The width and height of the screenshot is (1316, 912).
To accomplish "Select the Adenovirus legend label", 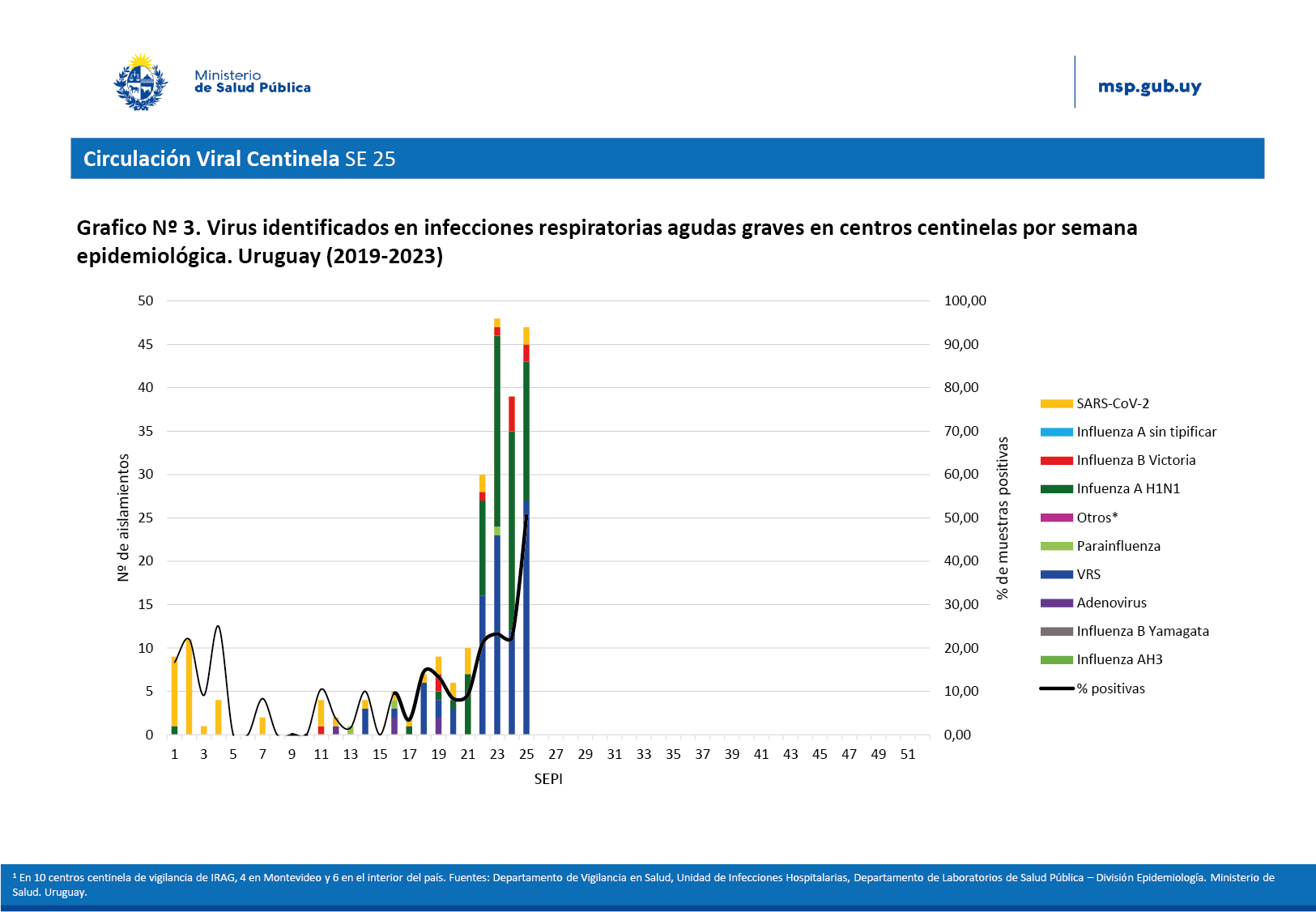I will point(1111,603).
